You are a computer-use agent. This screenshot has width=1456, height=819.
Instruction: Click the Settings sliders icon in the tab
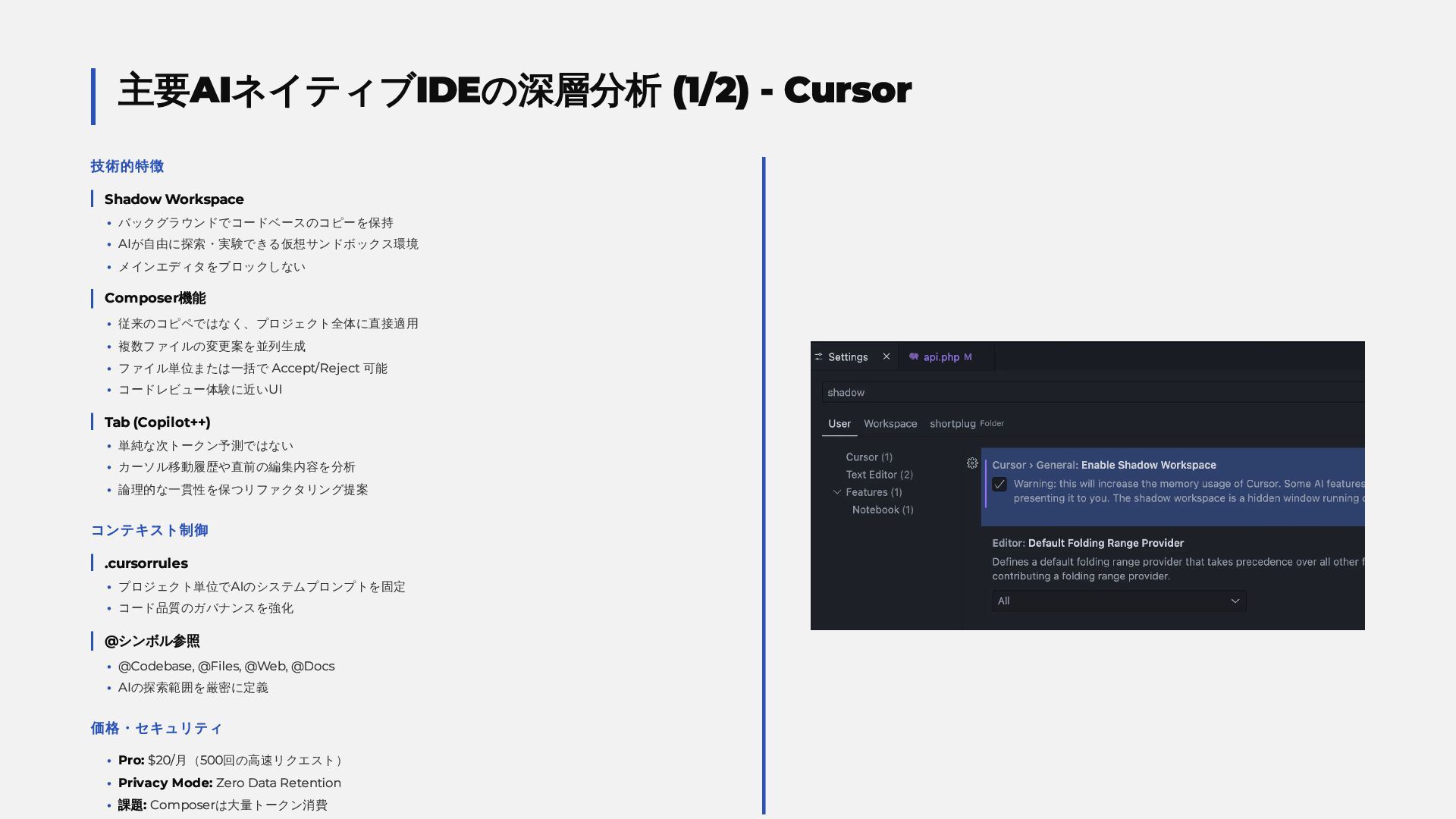point(818,356)
